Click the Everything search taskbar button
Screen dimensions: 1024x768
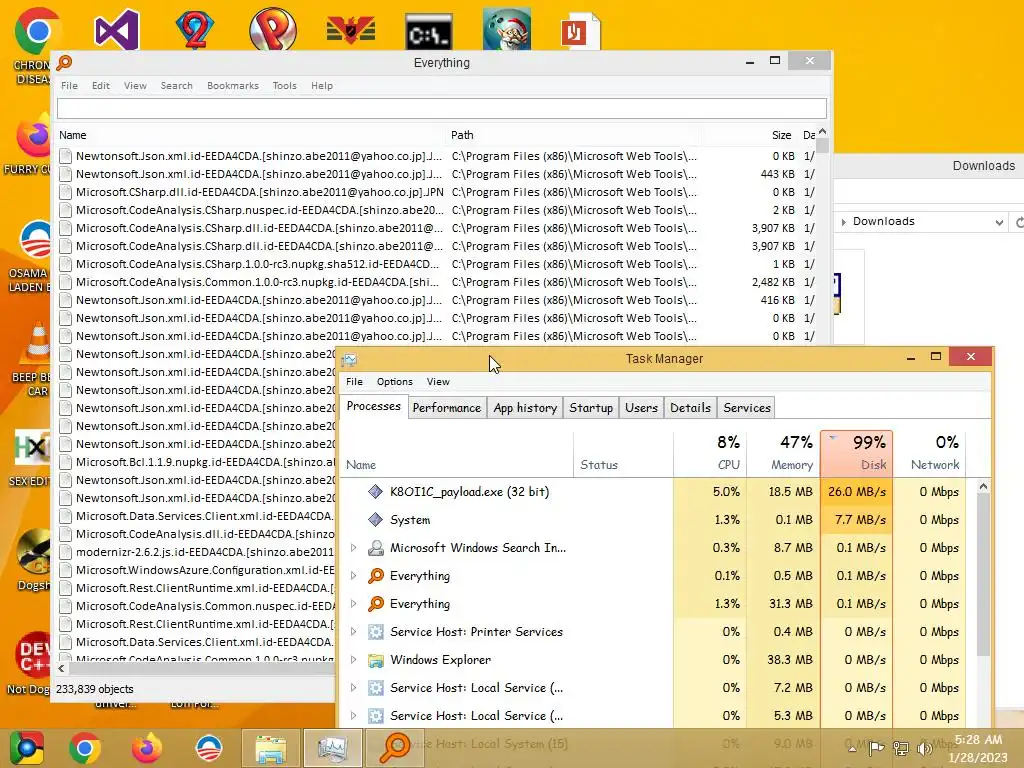coord(394,748)
